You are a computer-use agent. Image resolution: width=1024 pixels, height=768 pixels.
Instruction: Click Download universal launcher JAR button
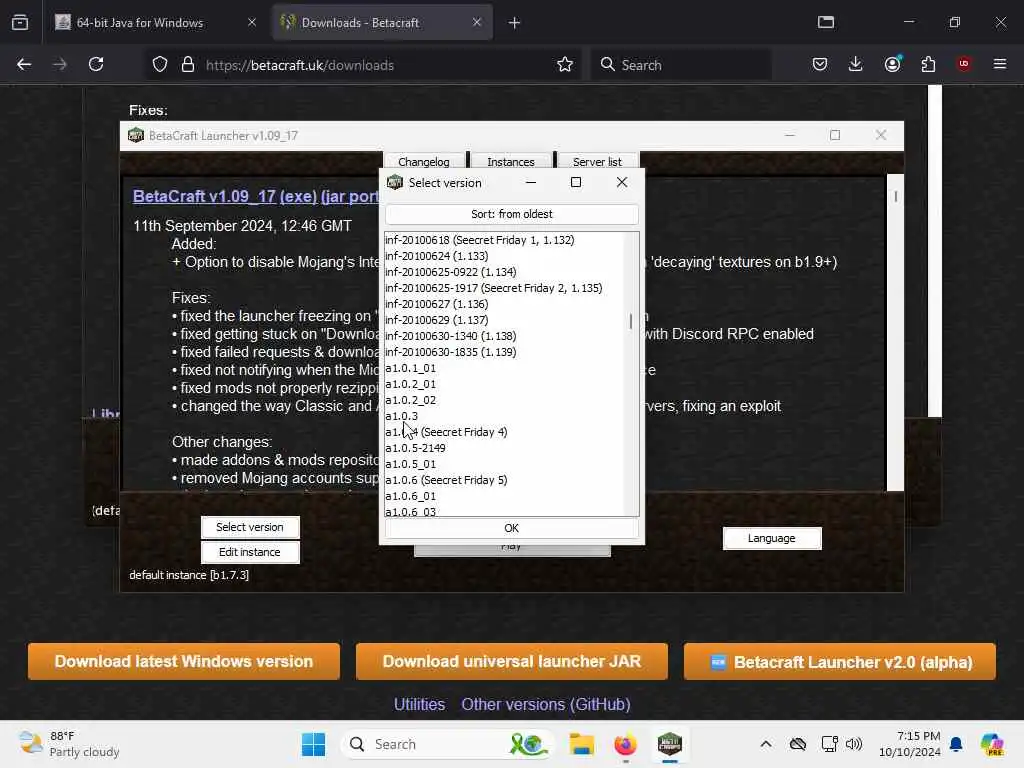(512, 662)
